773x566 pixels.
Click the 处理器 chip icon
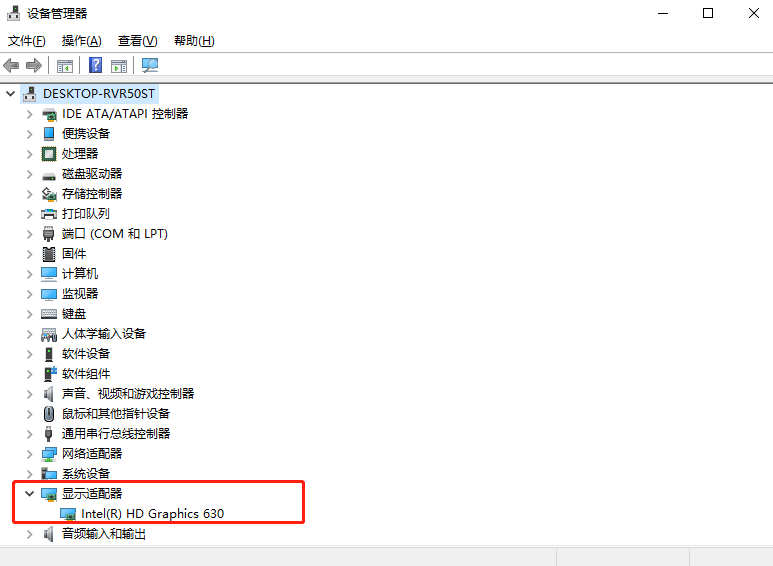pyautogui.click(x=49, y=154)
